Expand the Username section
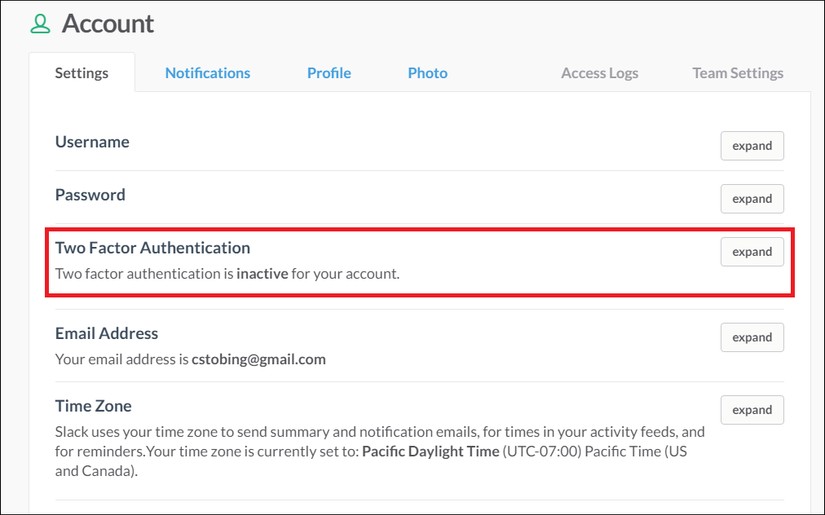 pos(752,146)
